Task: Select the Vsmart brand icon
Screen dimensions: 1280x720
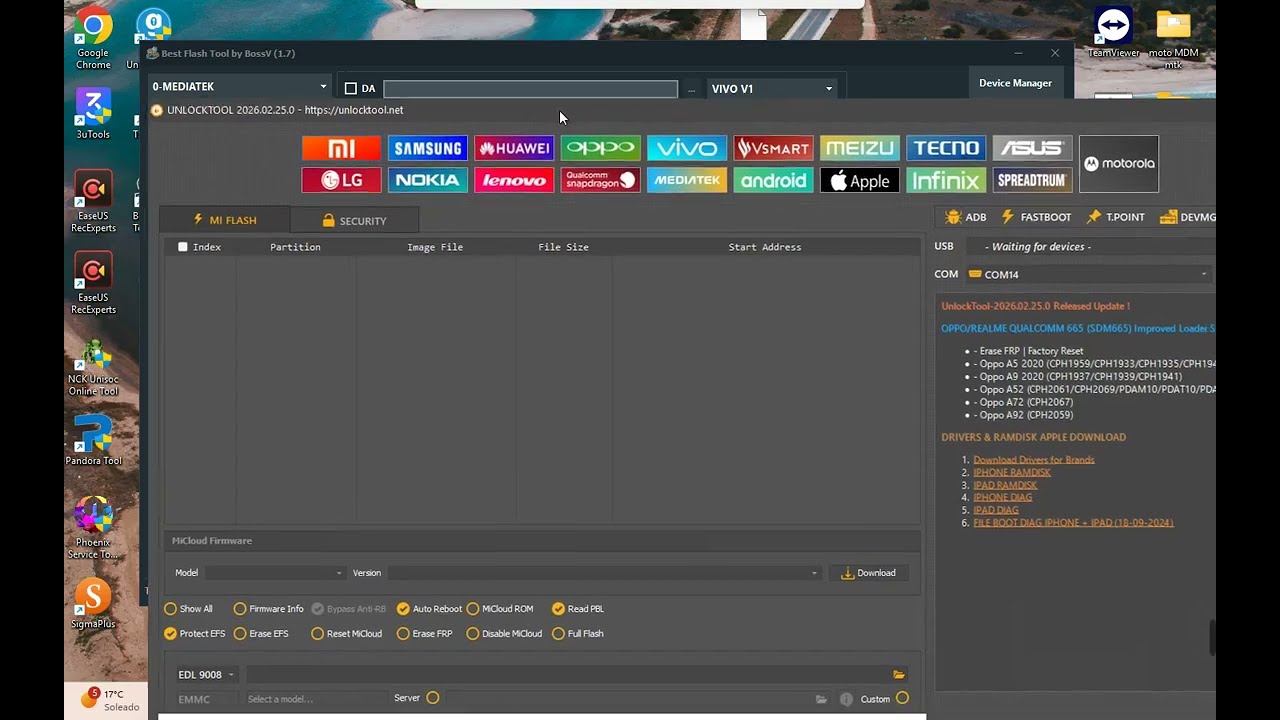Action: click(773, 148)
